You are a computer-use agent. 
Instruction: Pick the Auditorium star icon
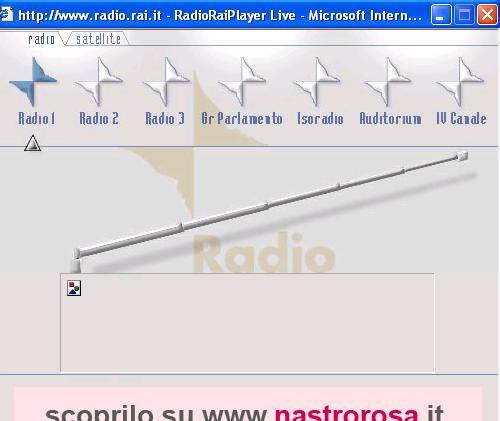coord(388,81)
